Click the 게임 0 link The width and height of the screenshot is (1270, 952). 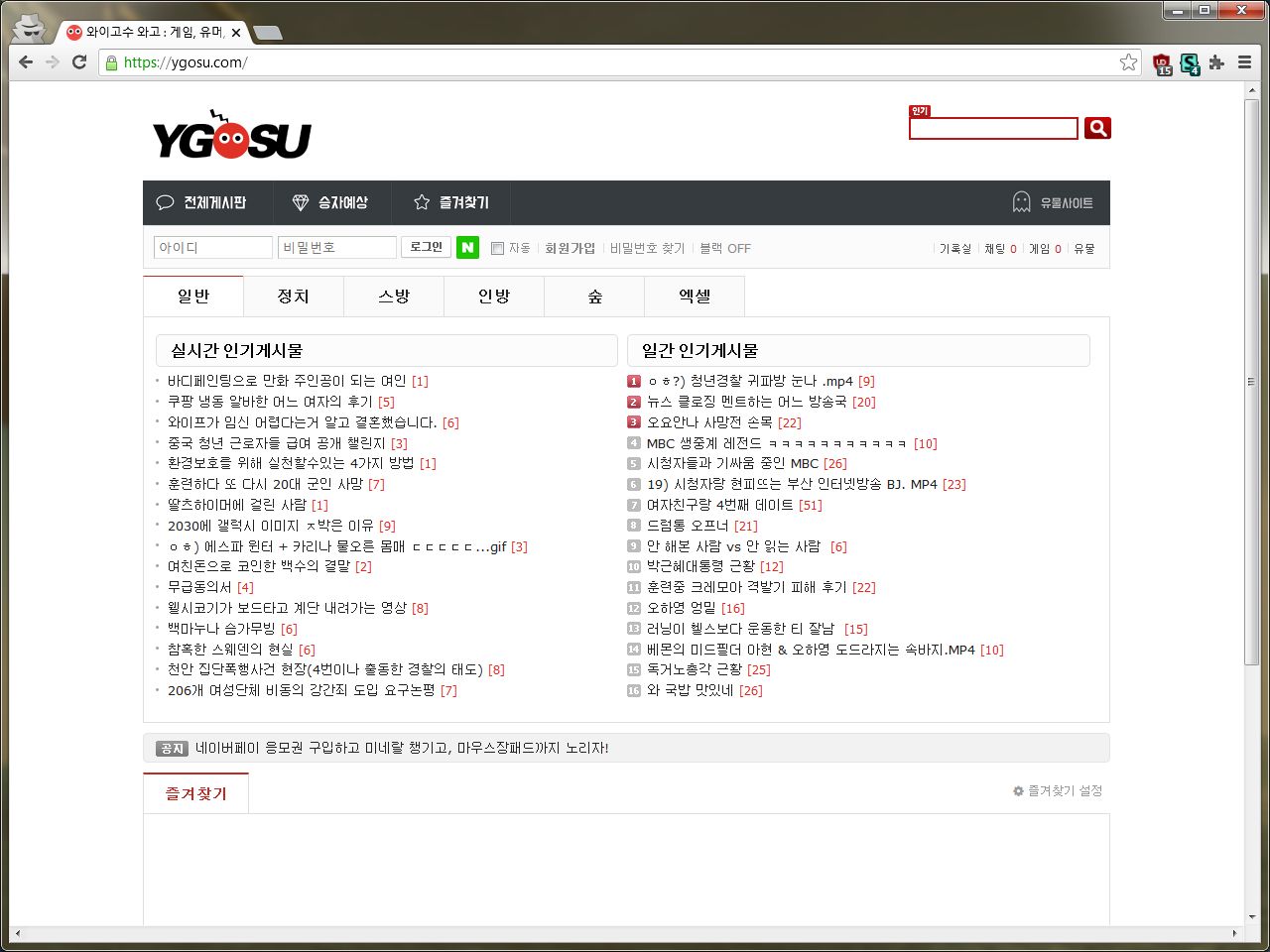click(1045, 249)
